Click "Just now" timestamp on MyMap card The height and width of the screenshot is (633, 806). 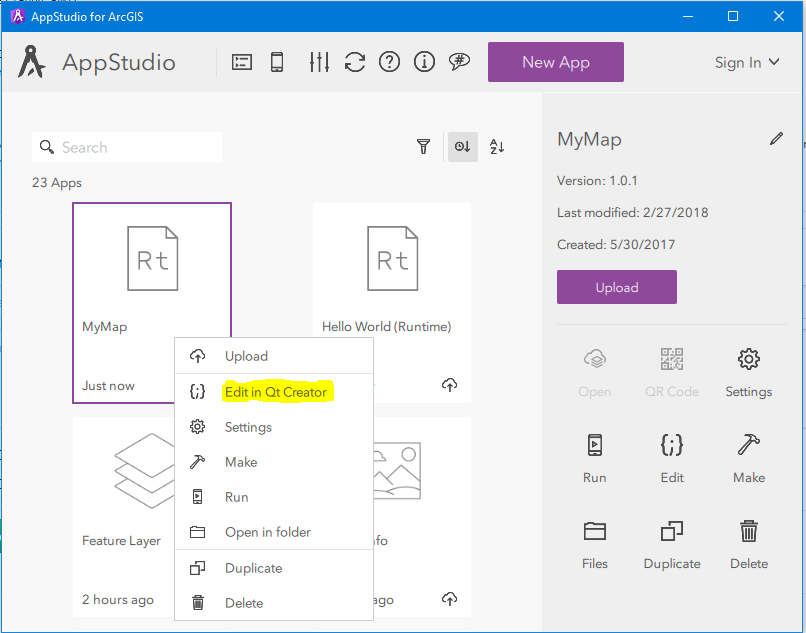[x=108, y=386]
